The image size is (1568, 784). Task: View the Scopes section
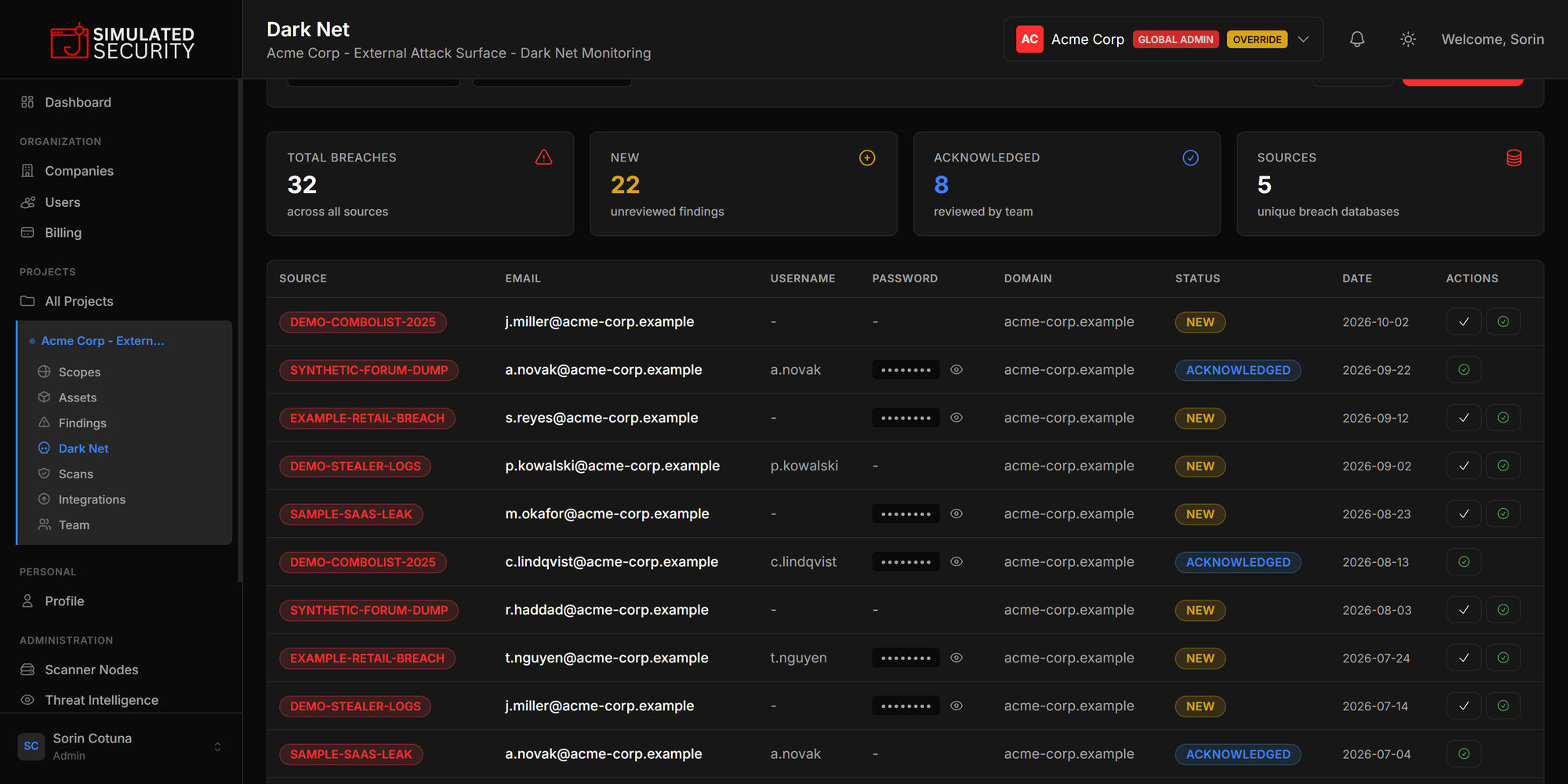79,372
